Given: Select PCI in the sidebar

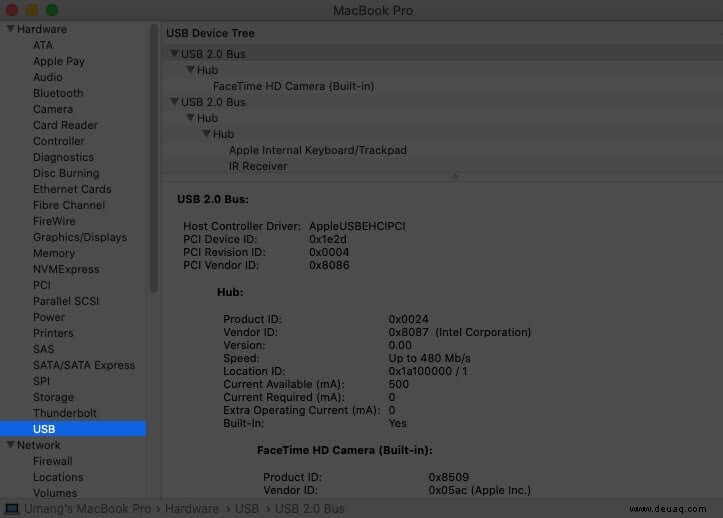Looking at the screenshot, I should 42,285.
